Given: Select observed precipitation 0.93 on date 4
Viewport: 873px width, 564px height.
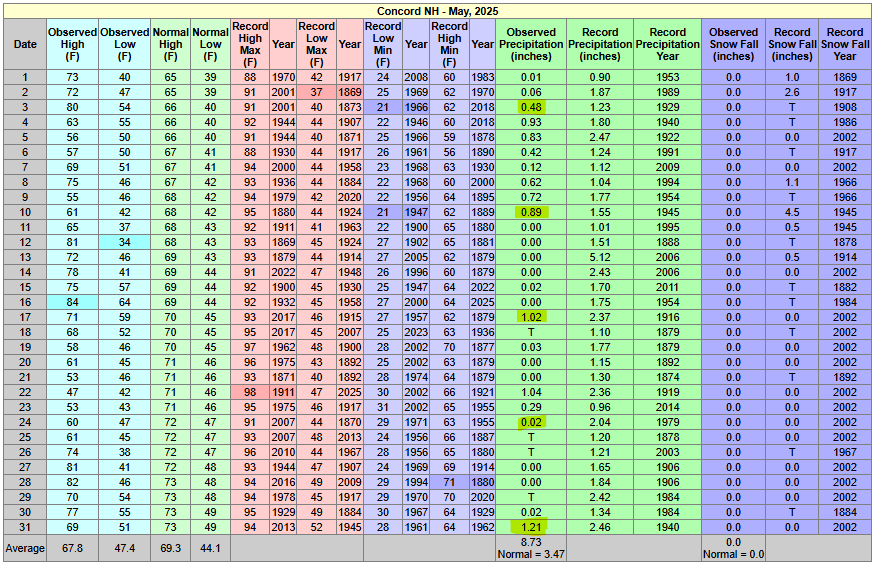Looking at the screenshot, I should [531, 122].
